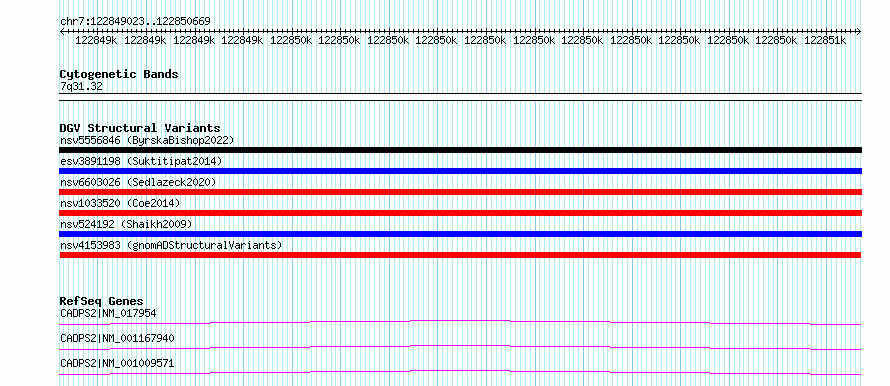890x386 pixels.
Task: Click variant label esv3891198 (Suktitipat2014)
Action: (141, 161)
